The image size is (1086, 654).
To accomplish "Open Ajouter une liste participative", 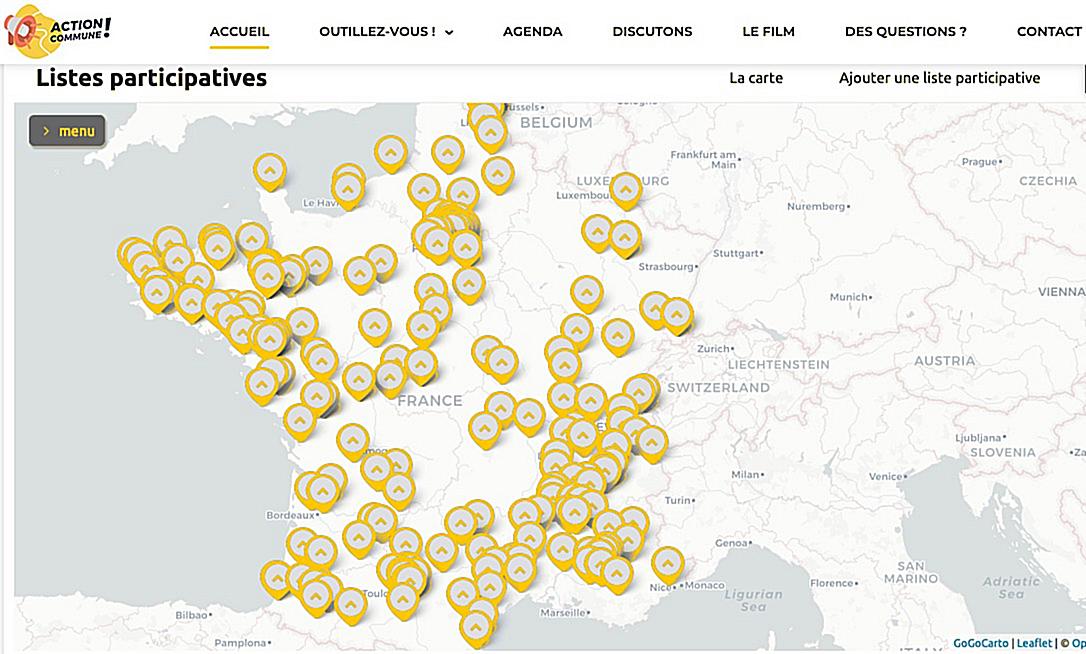I will 940,77.
